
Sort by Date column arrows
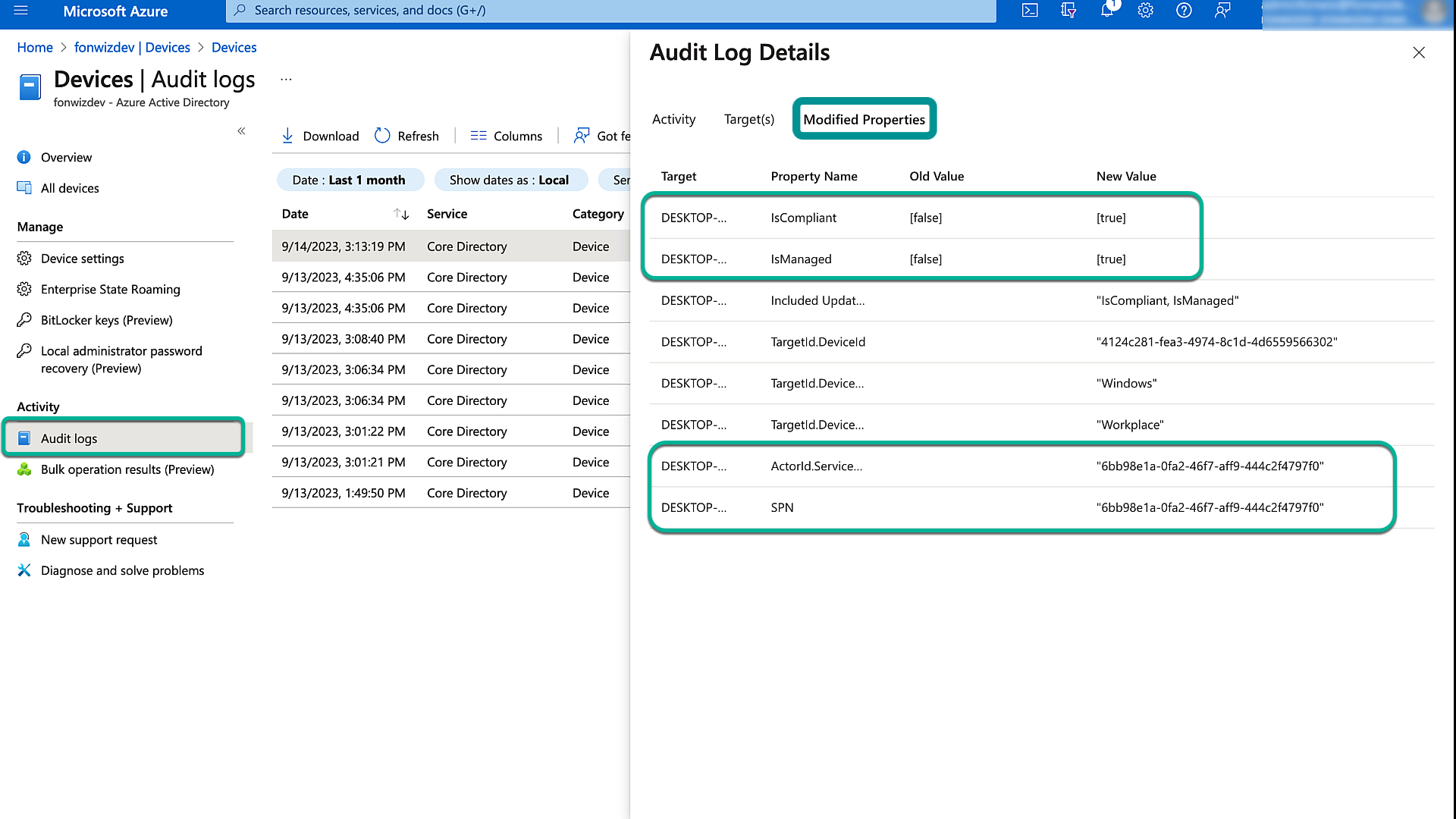click(401, 214)
